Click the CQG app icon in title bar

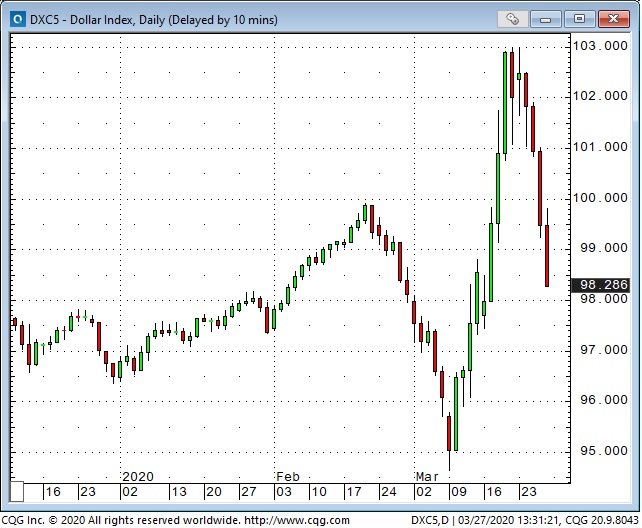click(x=18, y=19)
